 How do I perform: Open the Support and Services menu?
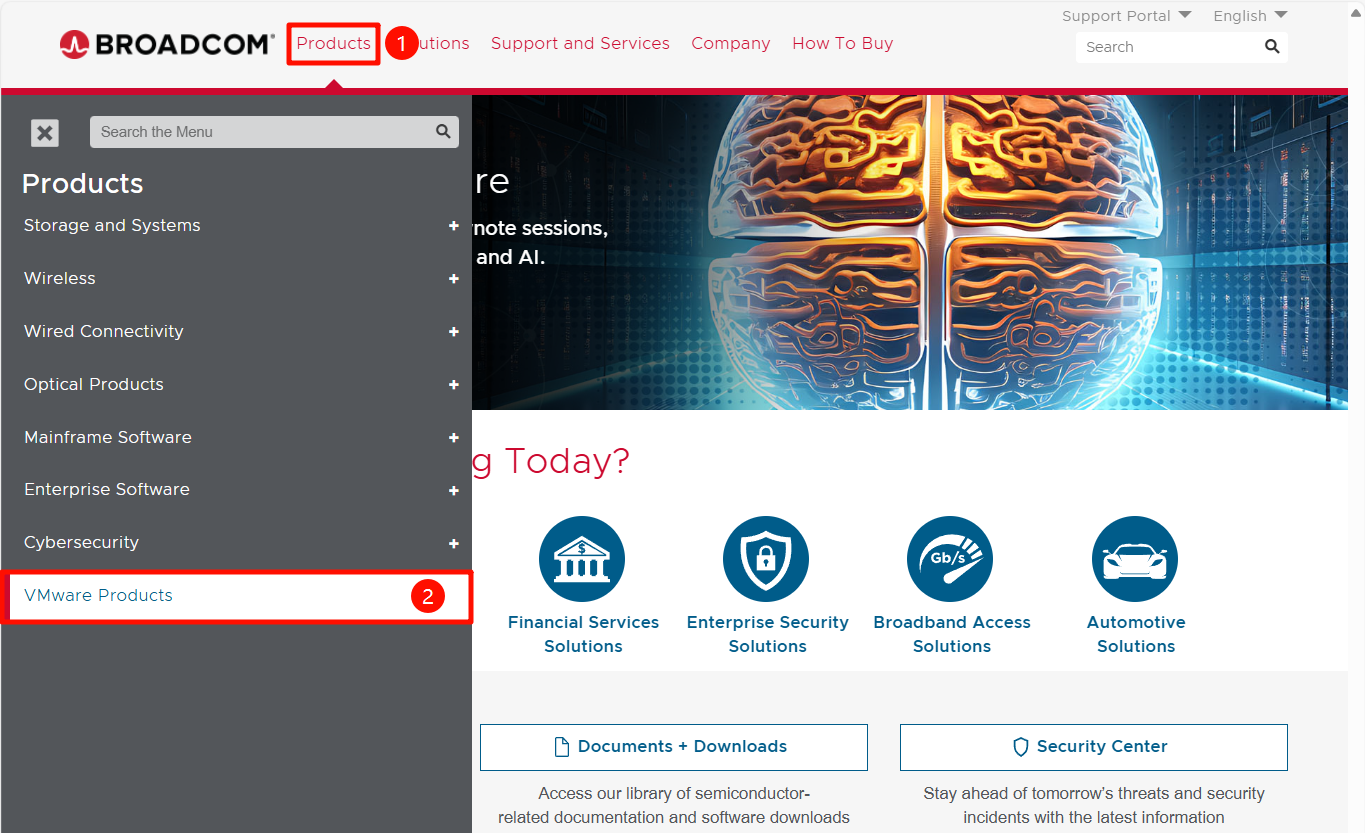tap(580, 44)
